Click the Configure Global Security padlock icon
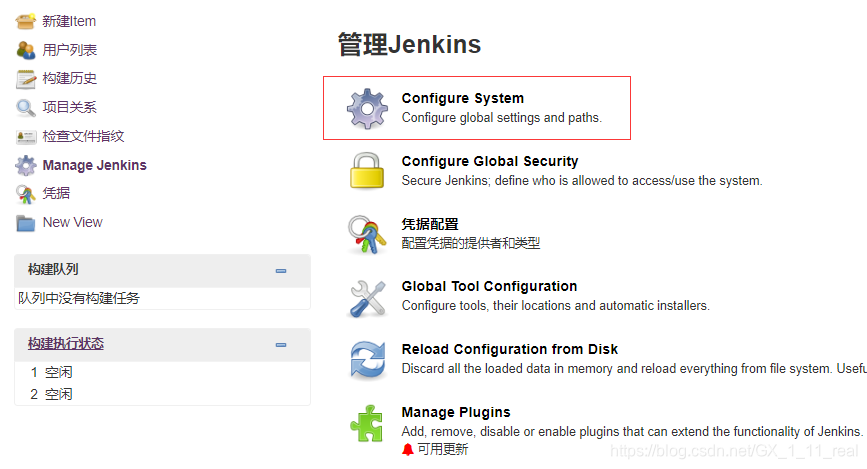The width and height of the screenshot is (867, 469). [x=367, y=171]
